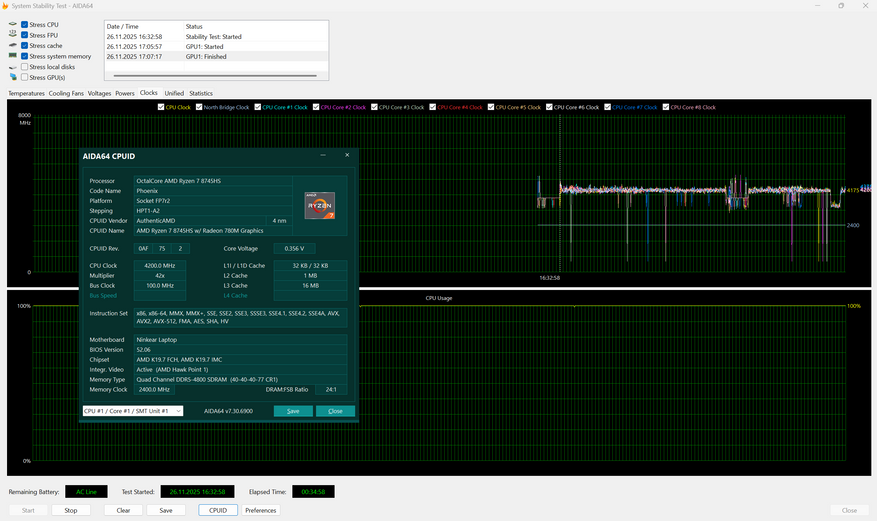877x521 pixels.
Task: Click the monitor icon beside Stress GPU(s)
Action: (13, 77)
